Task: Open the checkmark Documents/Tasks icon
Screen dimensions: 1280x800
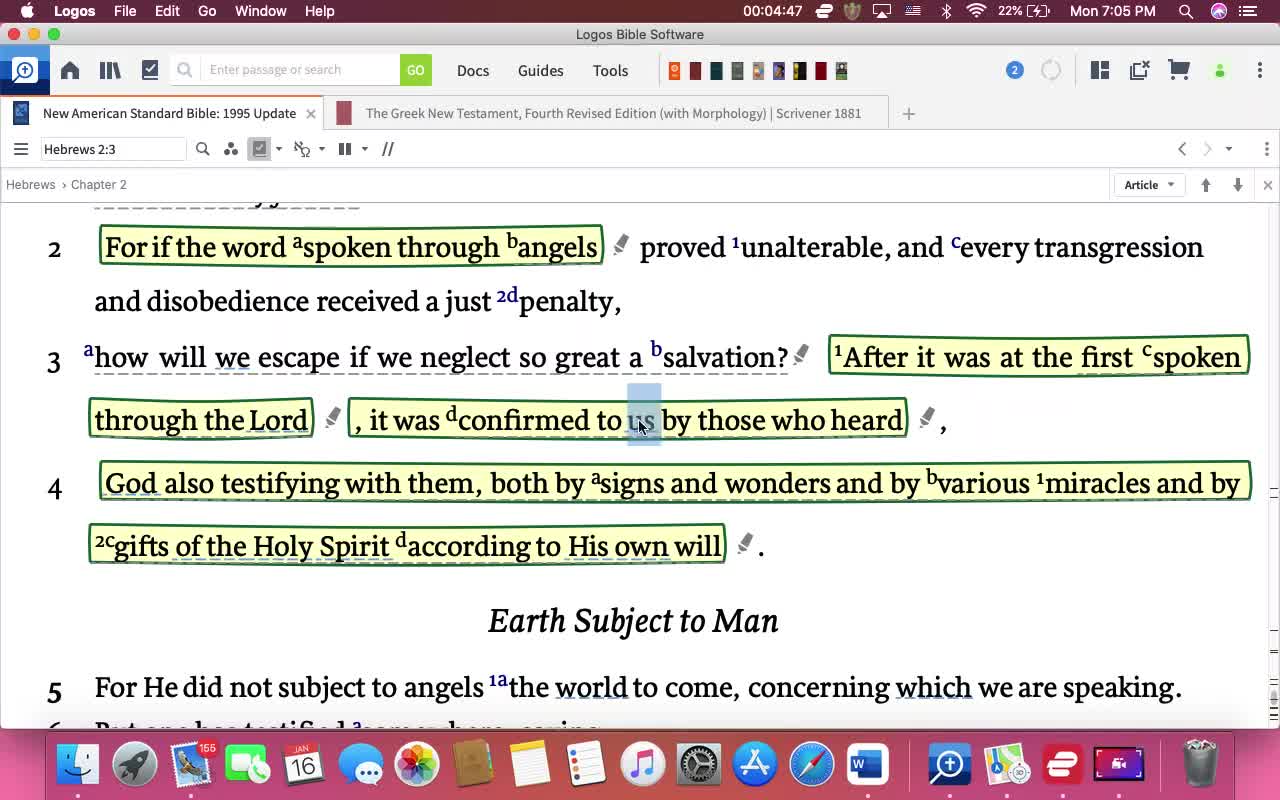Action: pos(150,70)
